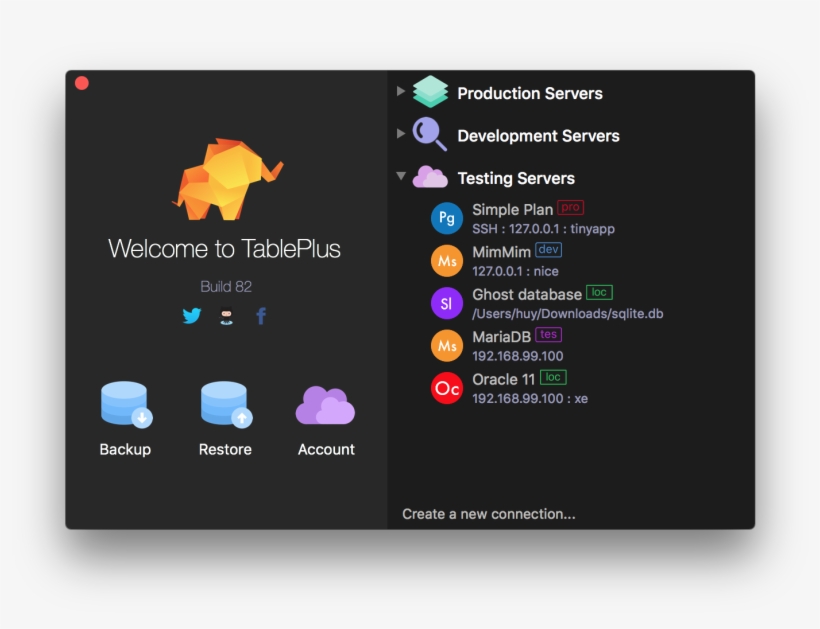Close the window with the red button

(82, 83)
